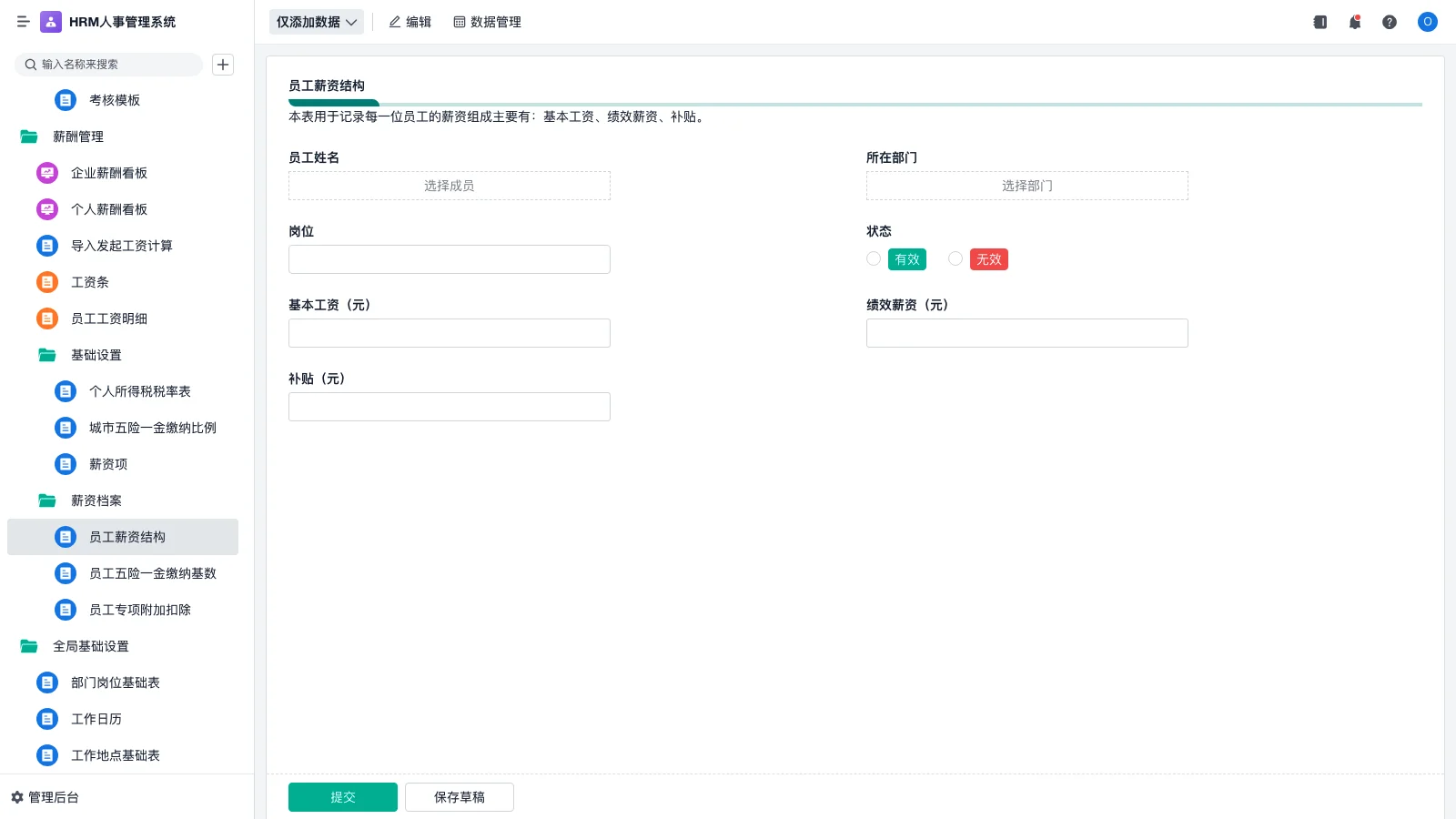Click the add button next to search box
This screenshot has width=1456, height=819.
(222, 64)
